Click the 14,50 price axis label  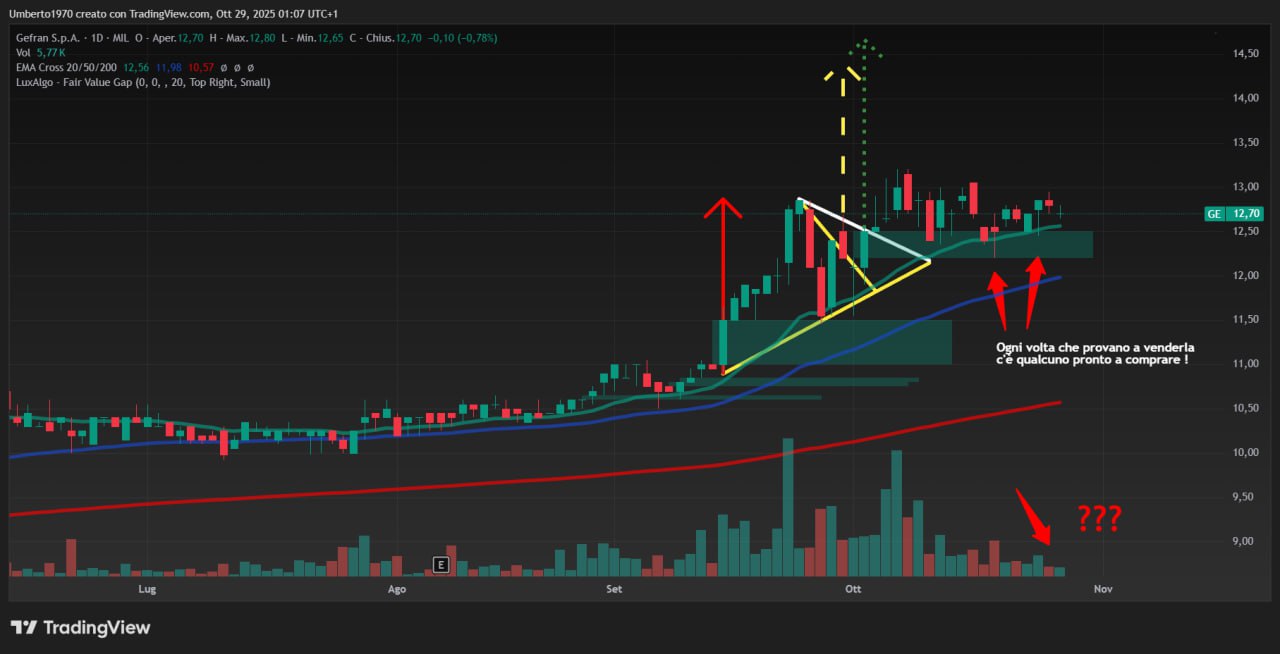click(1245, 54)
